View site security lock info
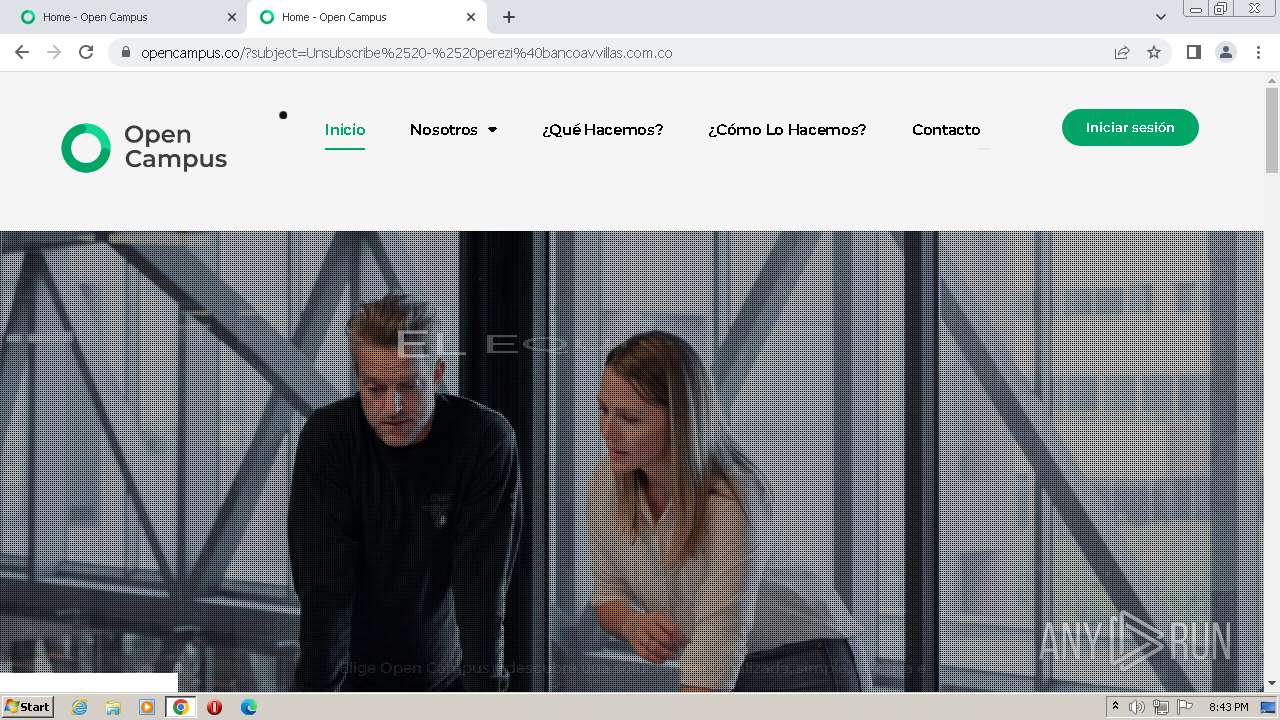1280x720 pixels. pos(126,52)
